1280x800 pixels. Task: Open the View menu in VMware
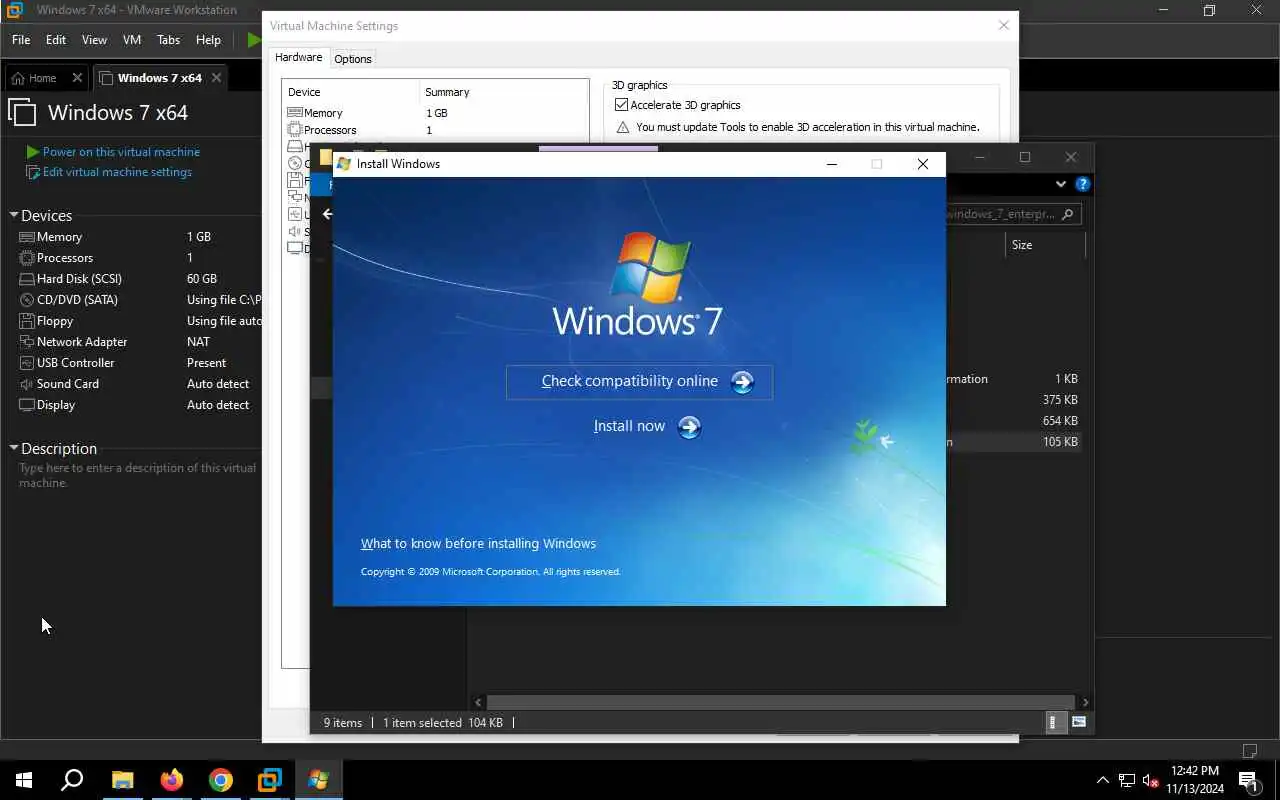[x=94, y=40]
